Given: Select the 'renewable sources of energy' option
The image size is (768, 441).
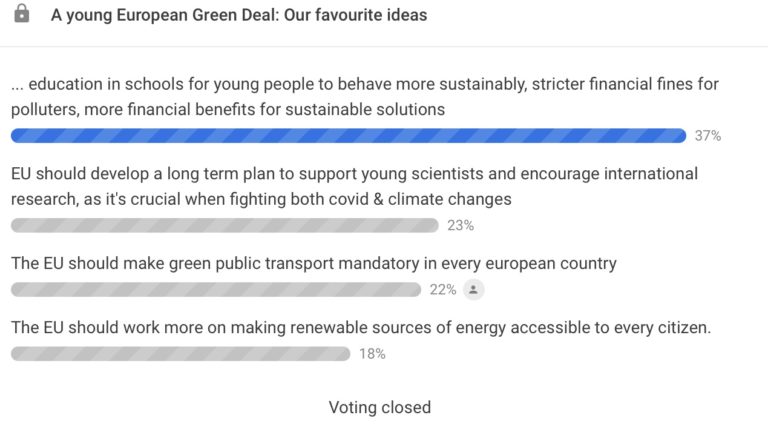Looking at the screenshot, I should tap(360, 328).
